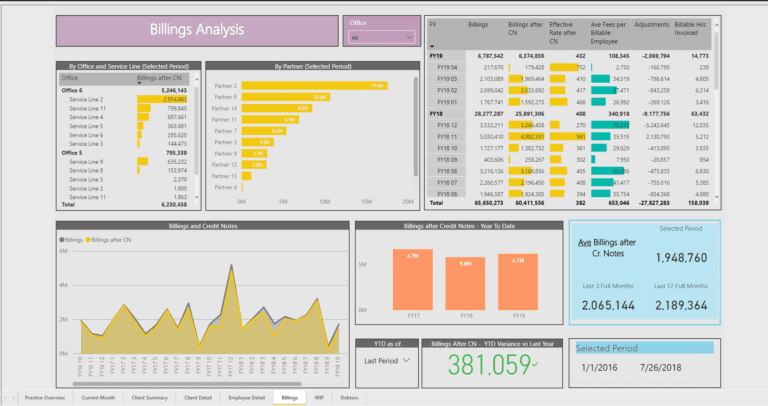Select the Partner 2 bar
This screenshot has height=406, width=768.
[x=314, y=86]
